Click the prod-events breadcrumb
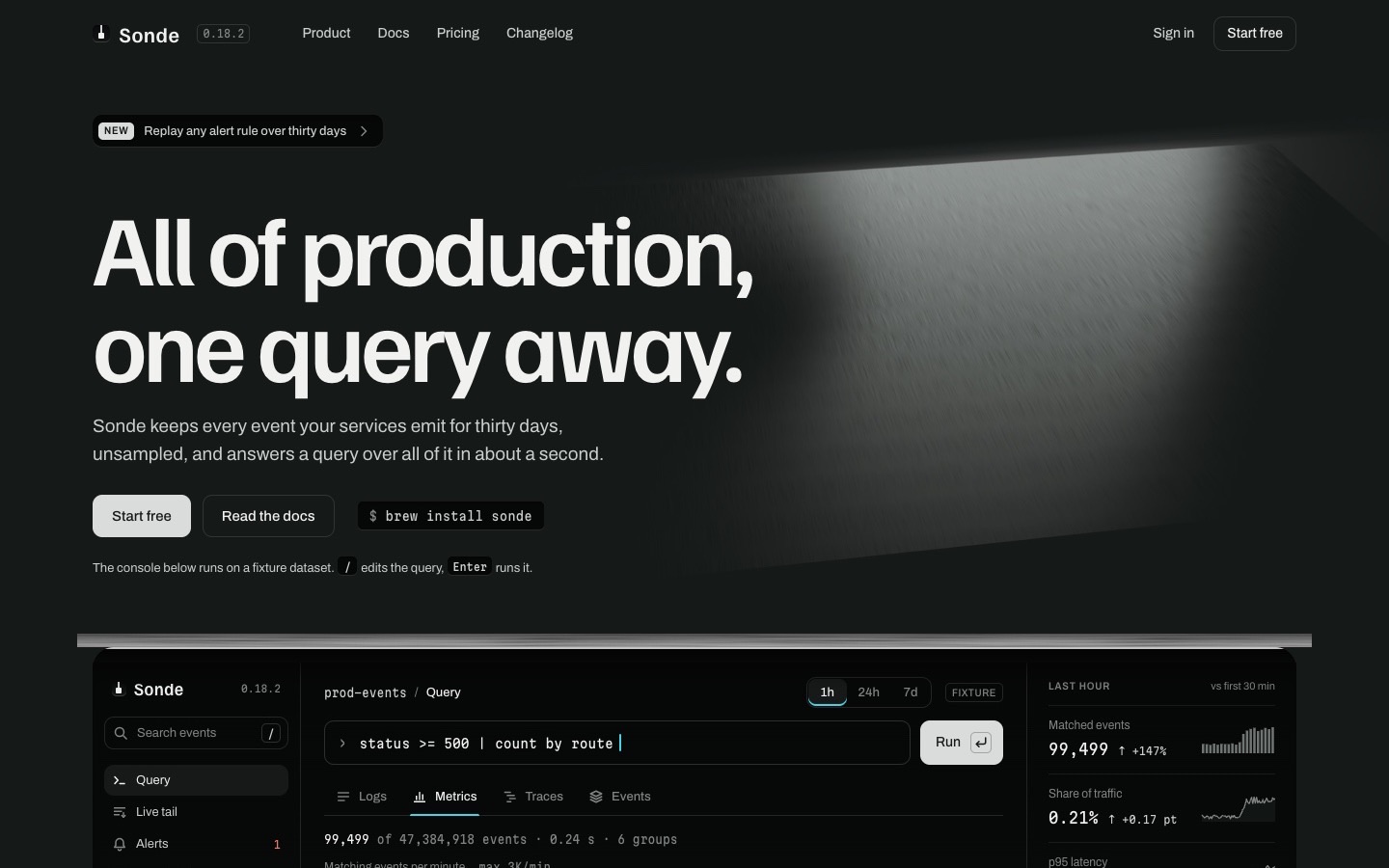 click(x=366, y=692)
